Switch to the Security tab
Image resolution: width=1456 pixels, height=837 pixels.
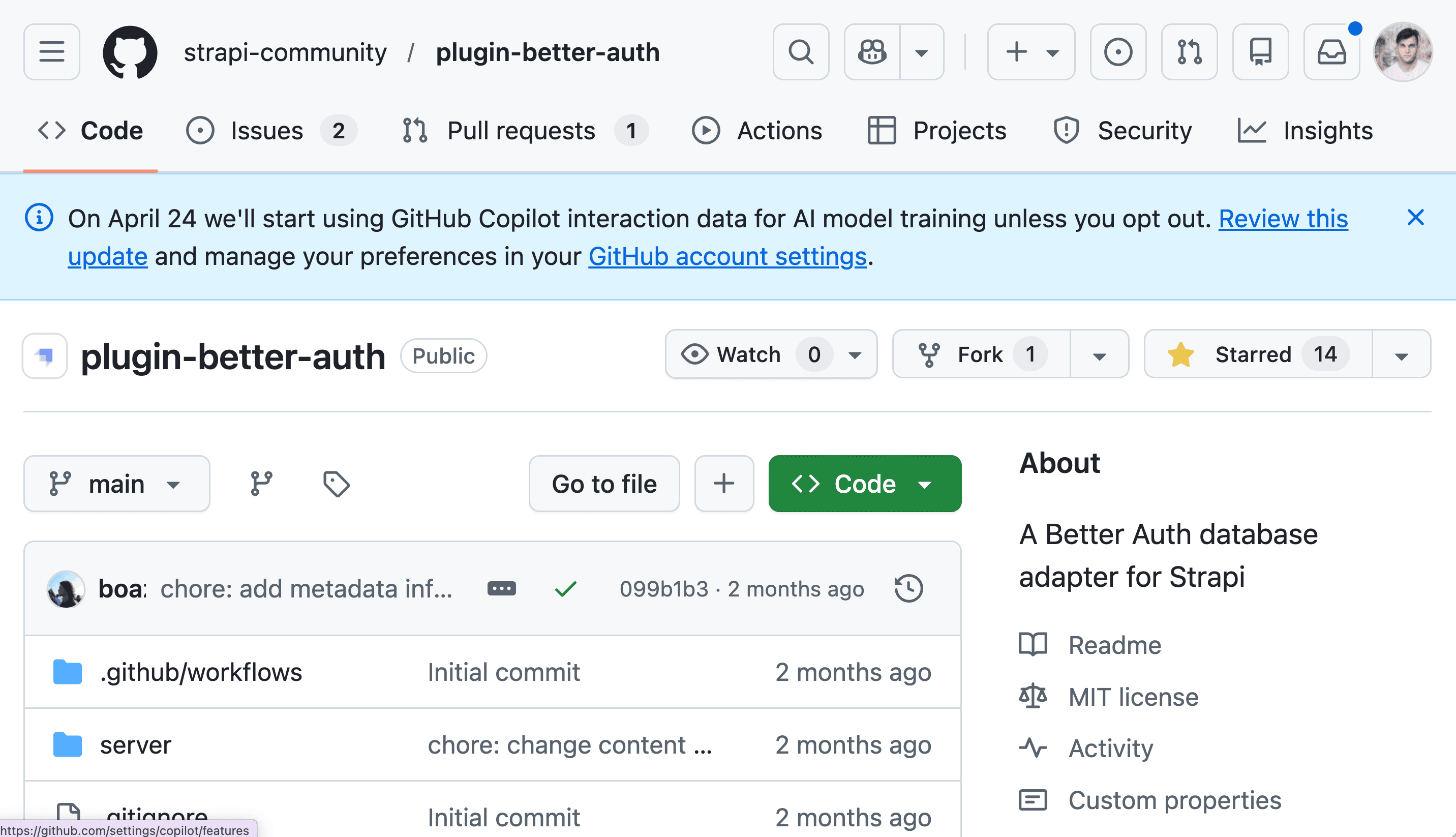coord(1122,131)
